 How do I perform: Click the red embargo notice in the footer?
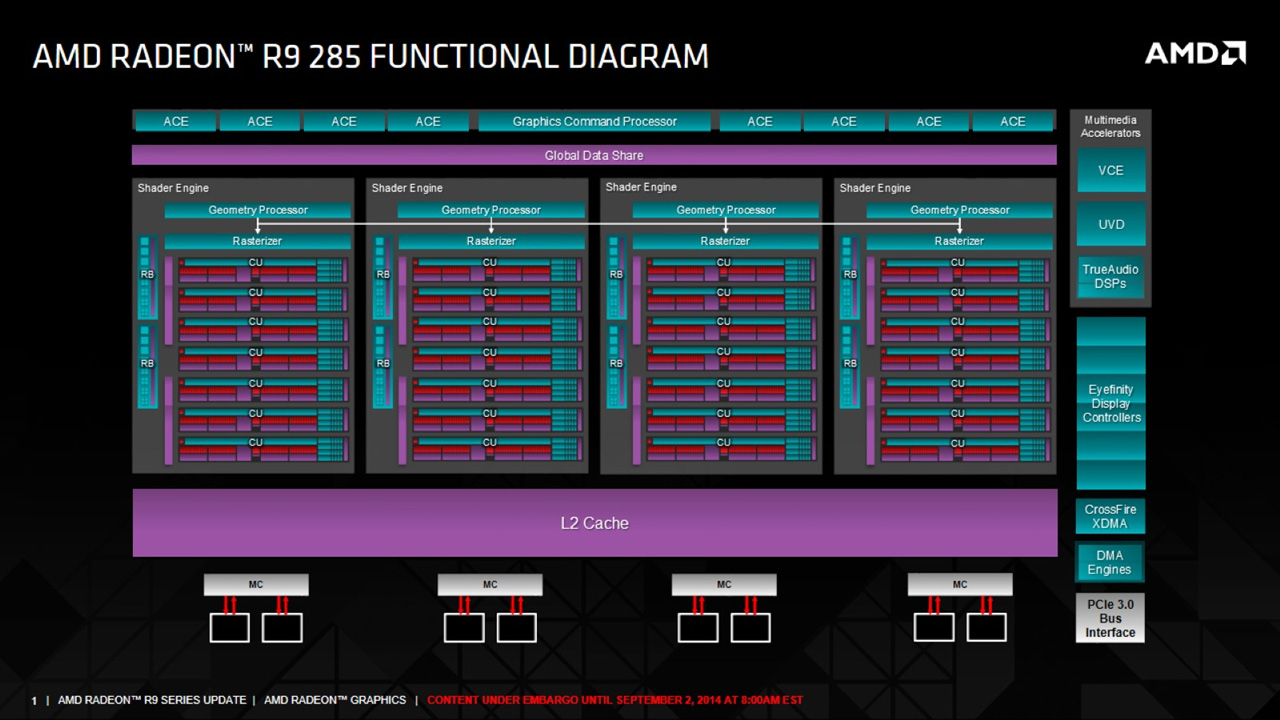(x=614, y=701)
